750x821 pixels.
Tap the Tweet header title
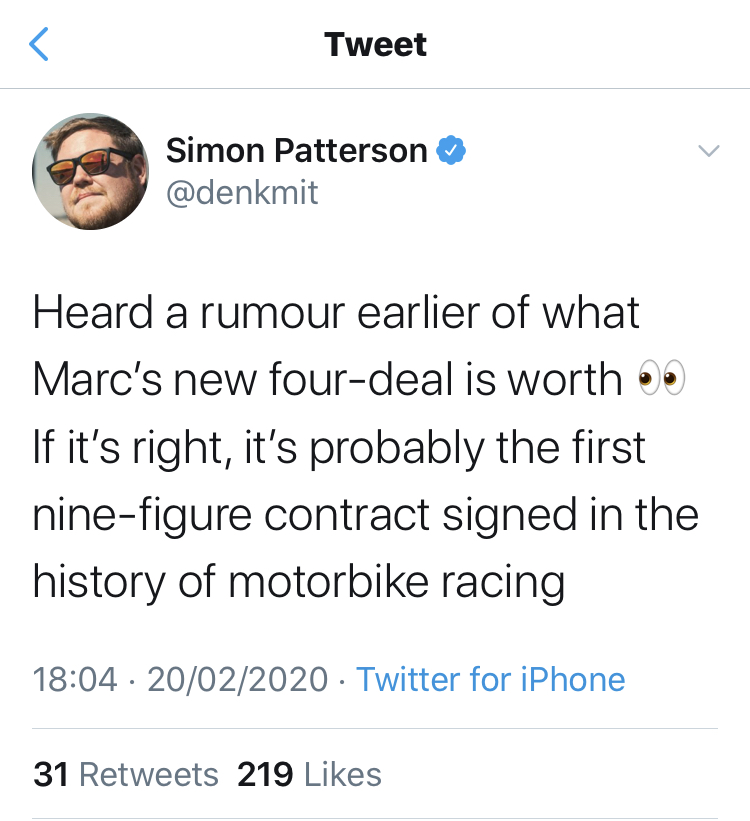[375, 44]
